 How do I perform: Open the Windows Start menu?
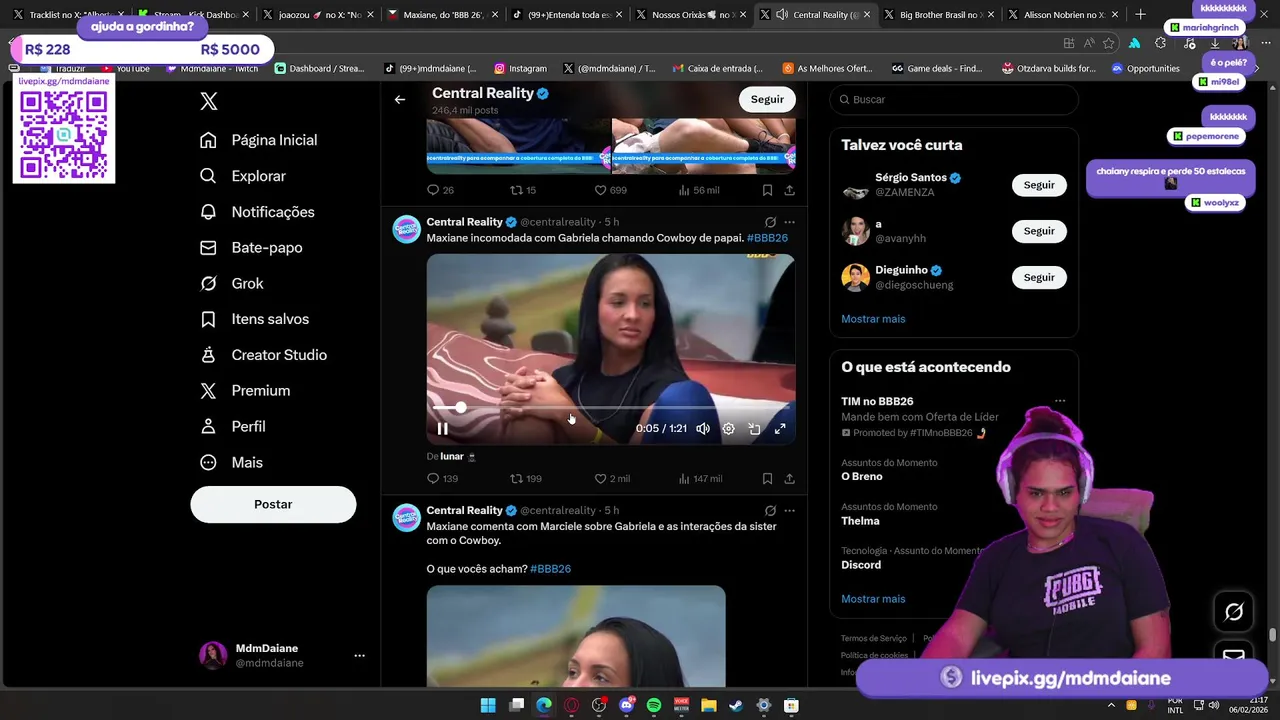click(488, 705)
